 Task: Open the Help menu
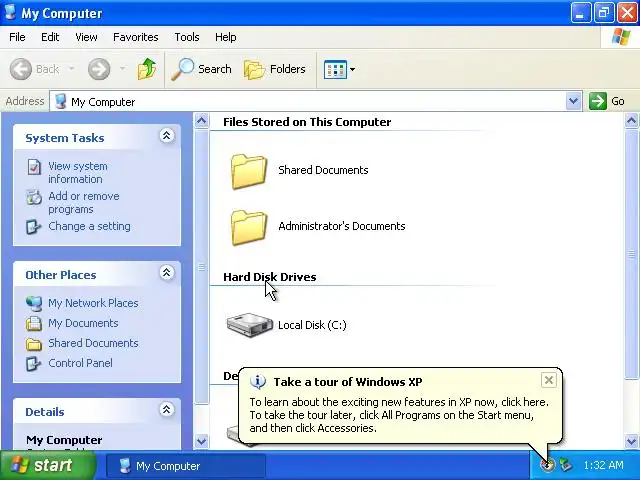(225, 37)
